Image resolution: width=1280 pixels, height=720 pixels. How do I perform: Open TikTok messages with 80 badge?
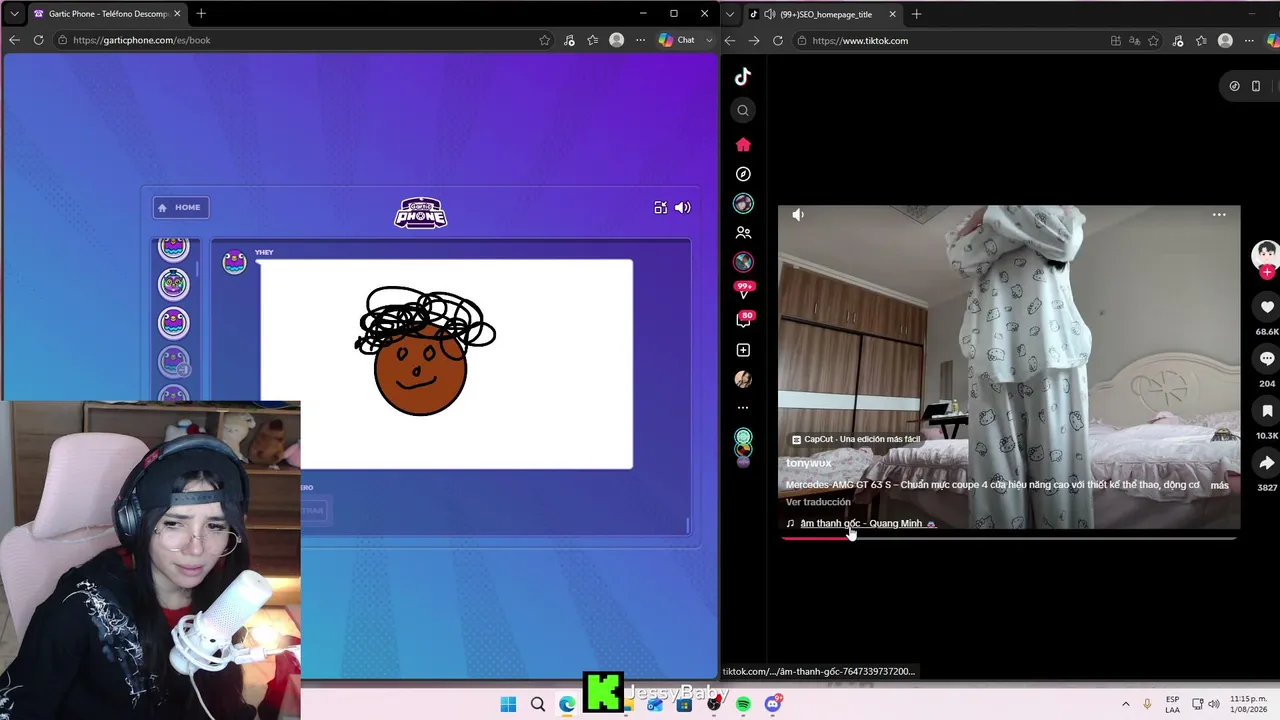click(743, 320)
